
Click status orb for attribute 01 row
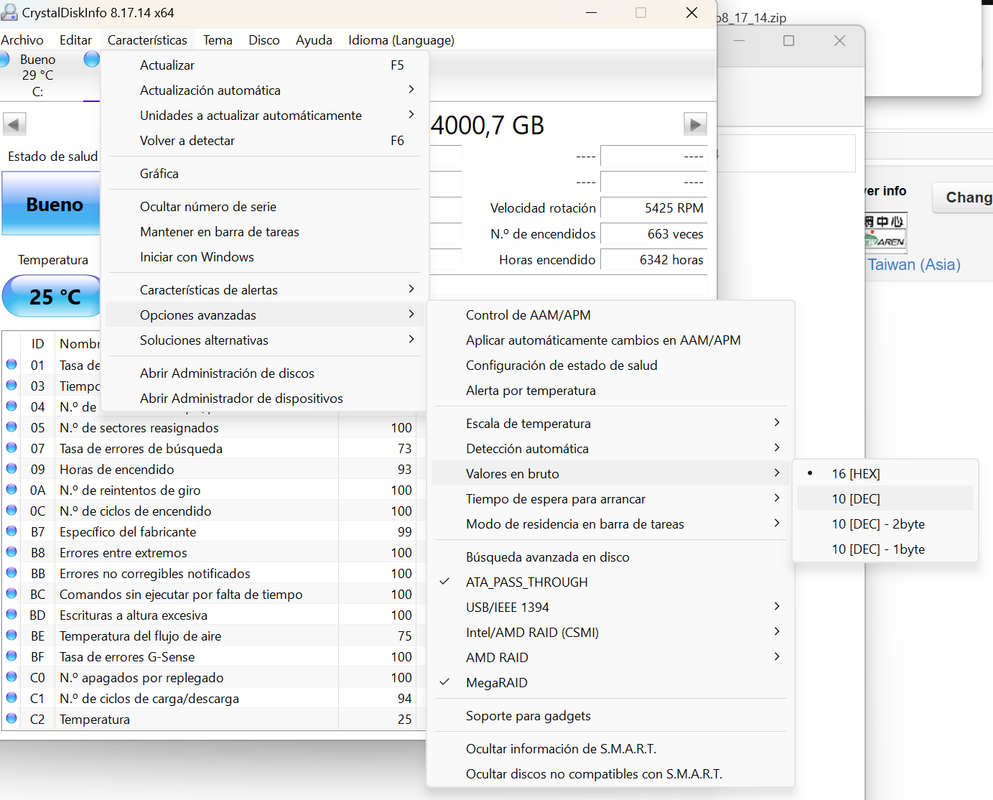click(x=11, y=365)
